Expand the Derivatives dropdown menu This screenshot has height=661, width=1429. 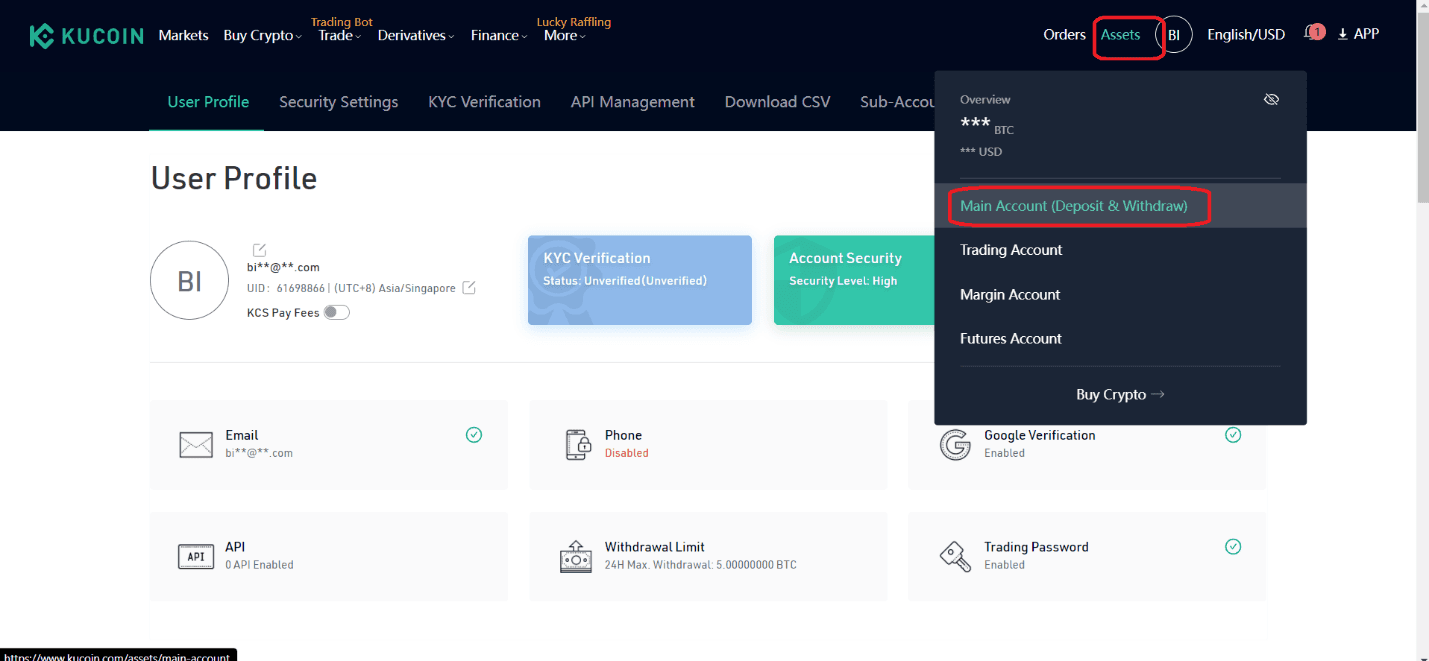[x=415, y=35]
